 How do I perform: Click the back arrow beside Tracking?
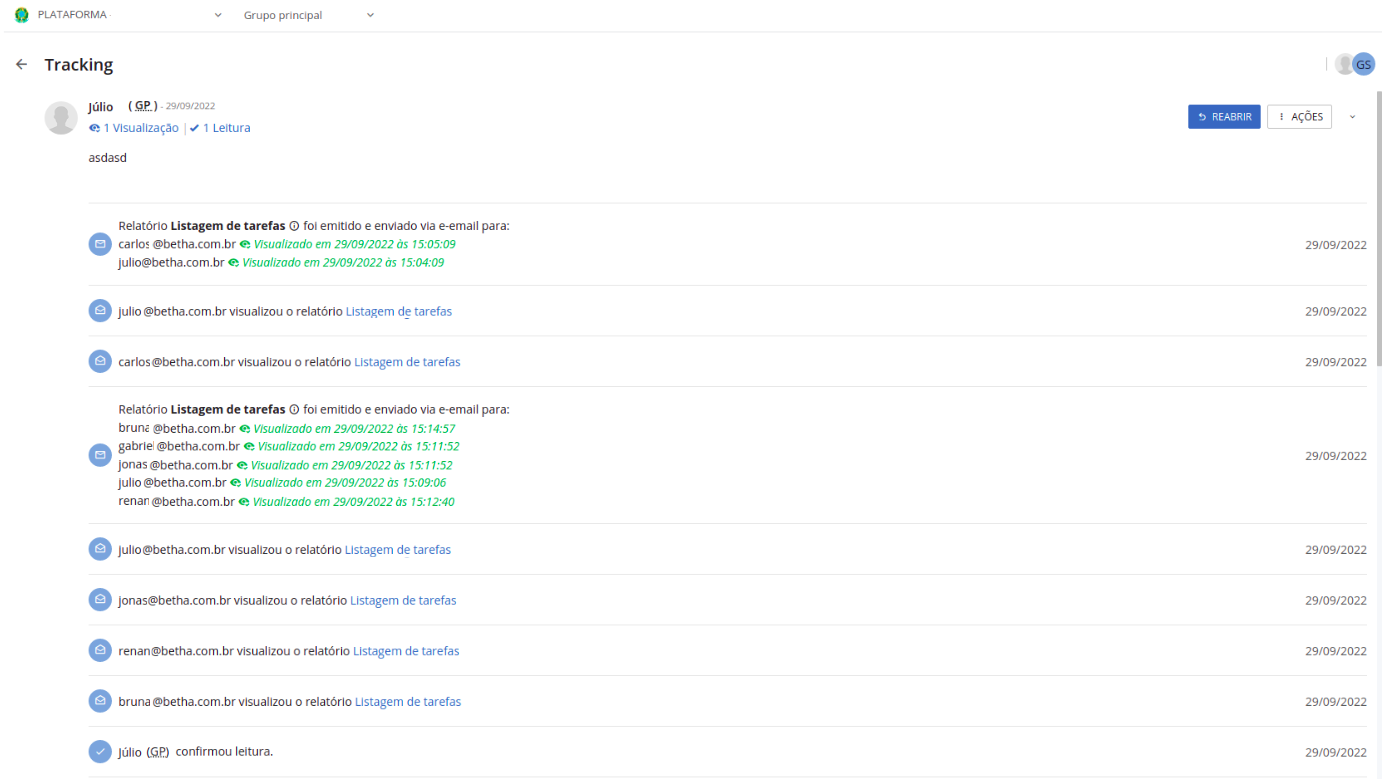pyautogui.click(x=21, y=65)
